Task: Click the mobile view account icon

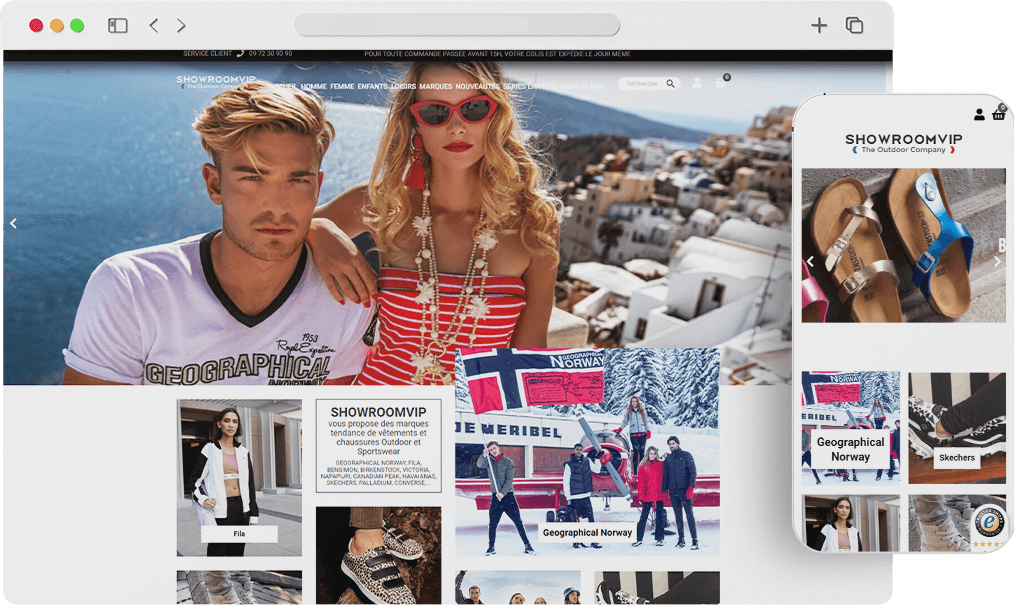Action: (979, 114)
